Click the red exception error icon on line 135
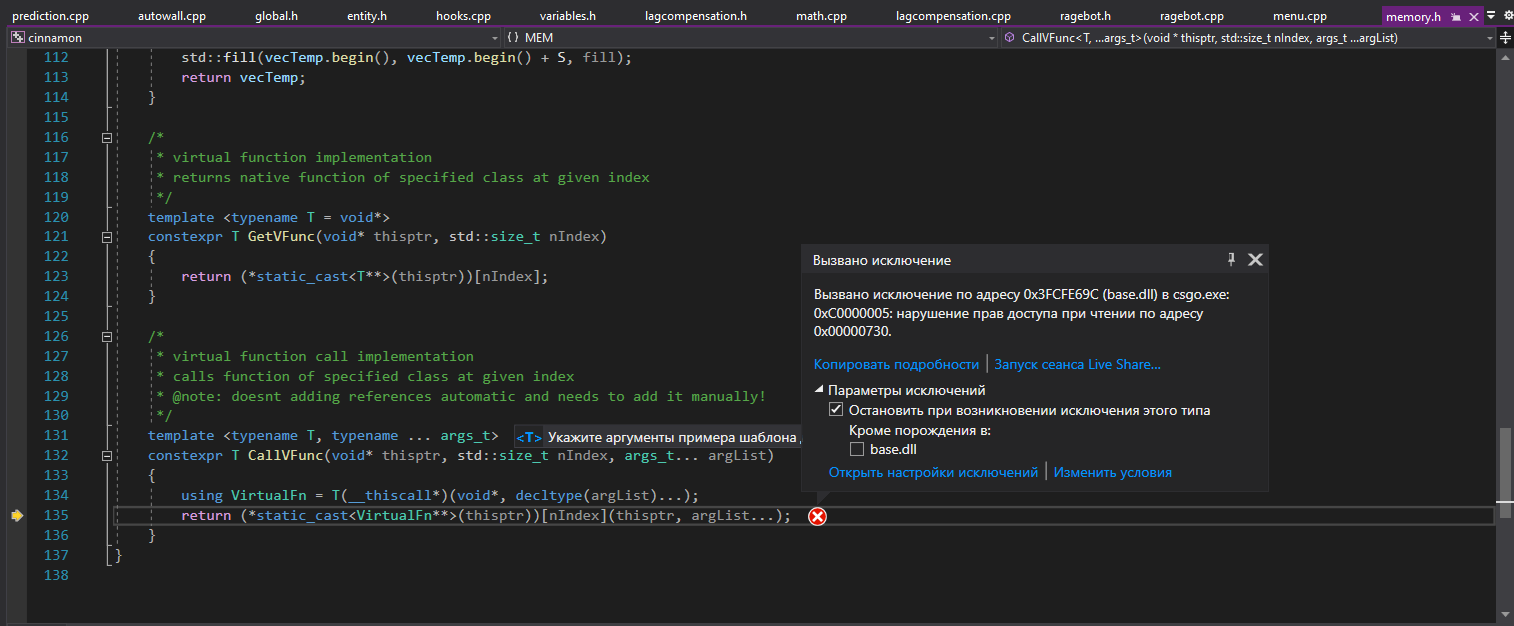1514x626 pixels. (x=817, y=516)
